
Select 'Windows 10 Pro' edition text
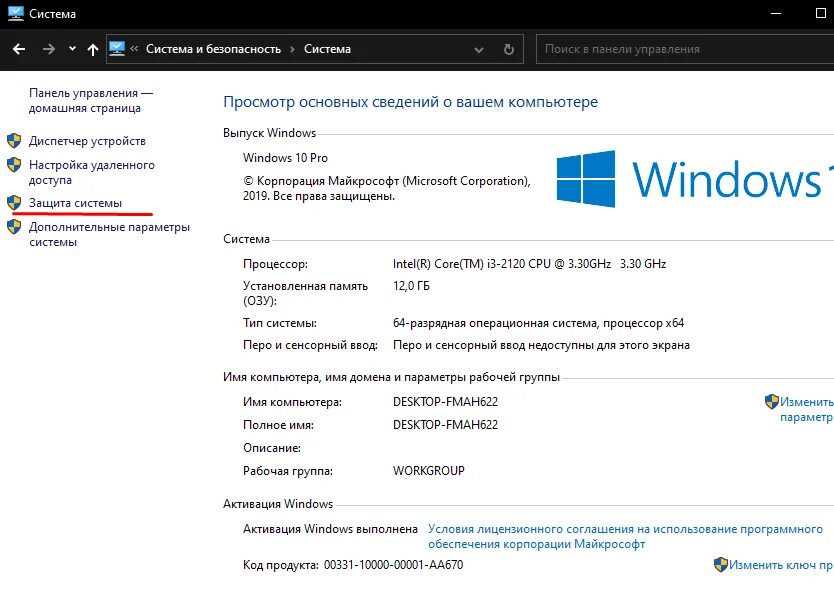tap(285, 158)
